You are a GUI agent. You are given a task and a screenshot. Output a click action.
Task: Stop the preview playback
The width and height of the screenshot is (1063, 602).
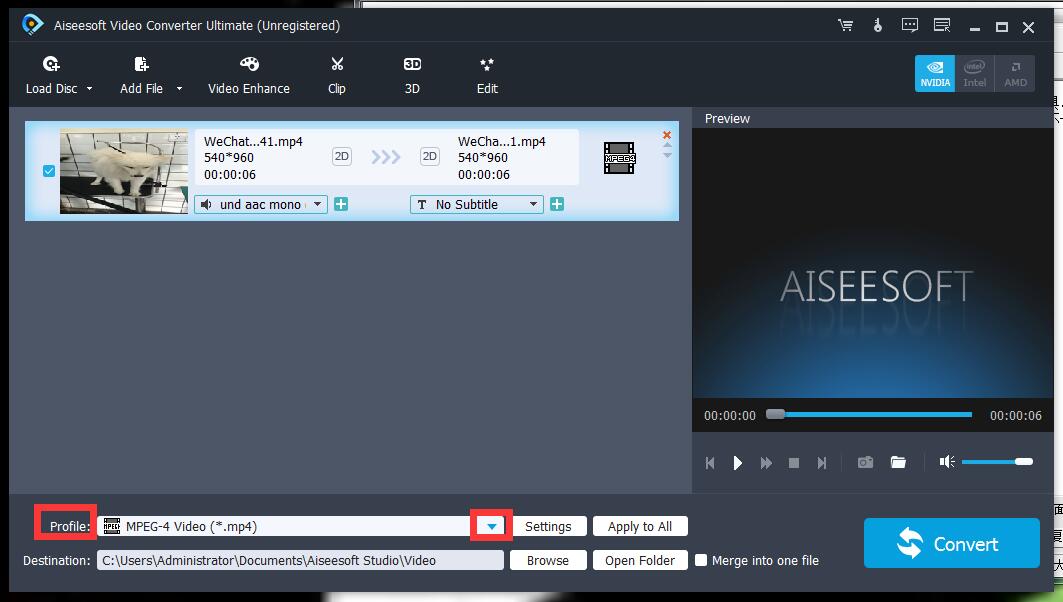pos(794,462)
